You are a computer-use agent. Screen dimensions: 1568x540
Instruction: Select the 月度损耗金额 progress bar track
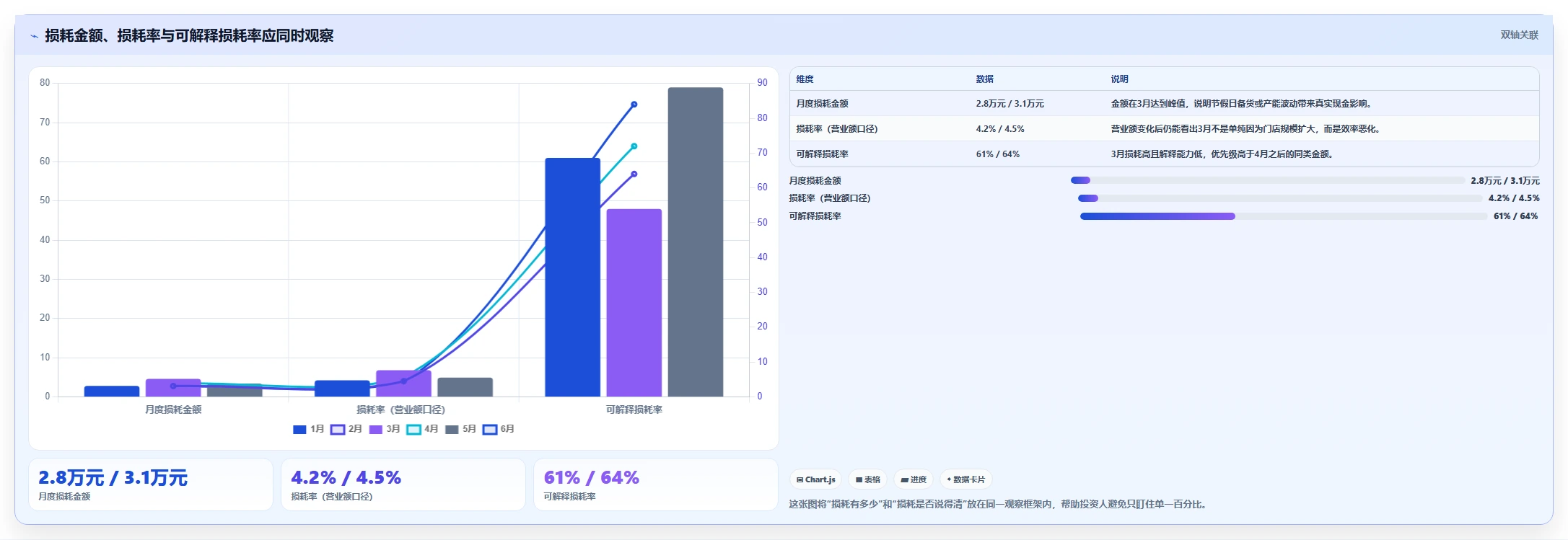click(x=1268, y=180)
